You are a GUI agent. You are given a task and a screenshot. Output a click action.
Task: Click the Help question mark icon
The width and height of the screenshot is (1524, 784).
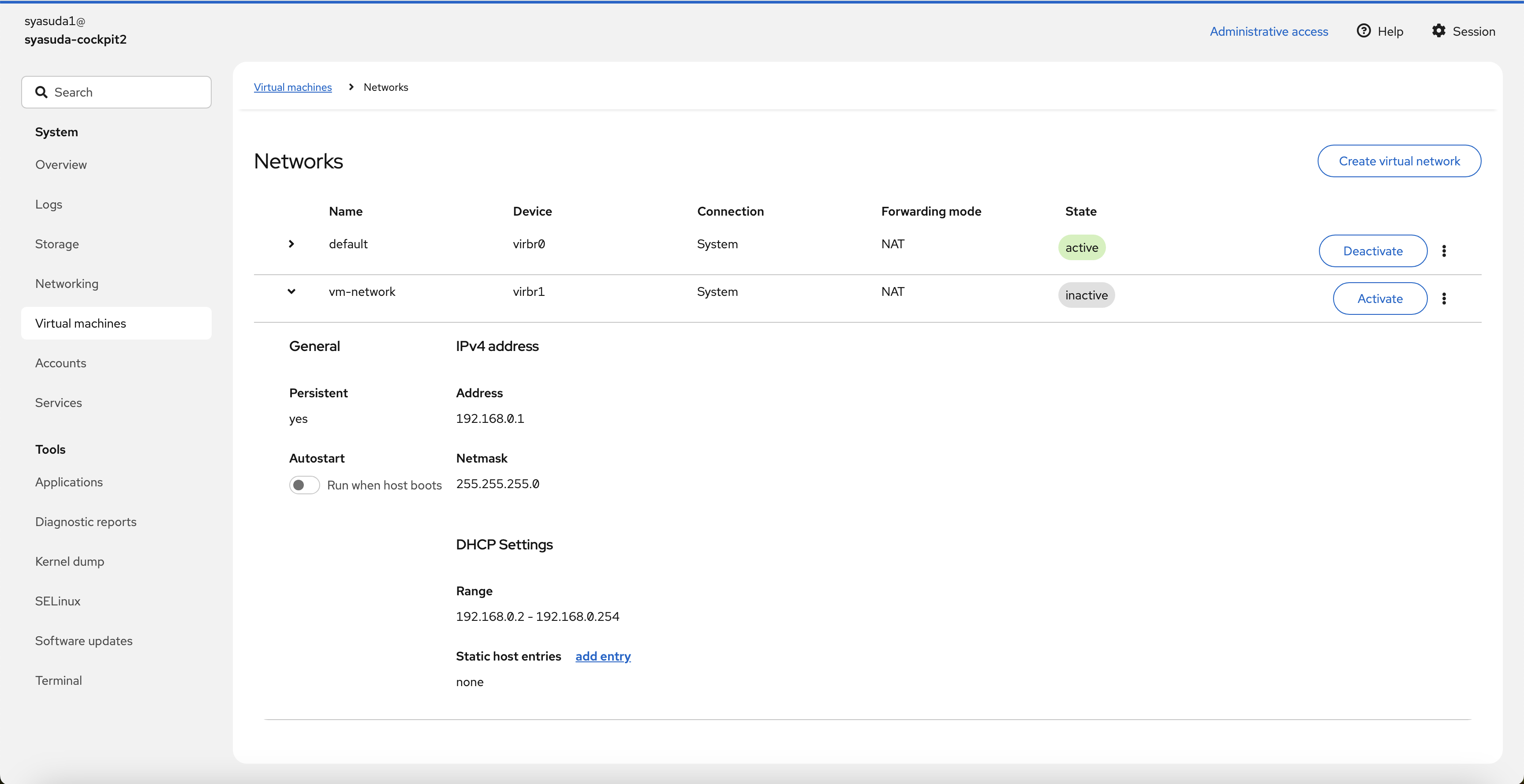(x=1363, y=31)
